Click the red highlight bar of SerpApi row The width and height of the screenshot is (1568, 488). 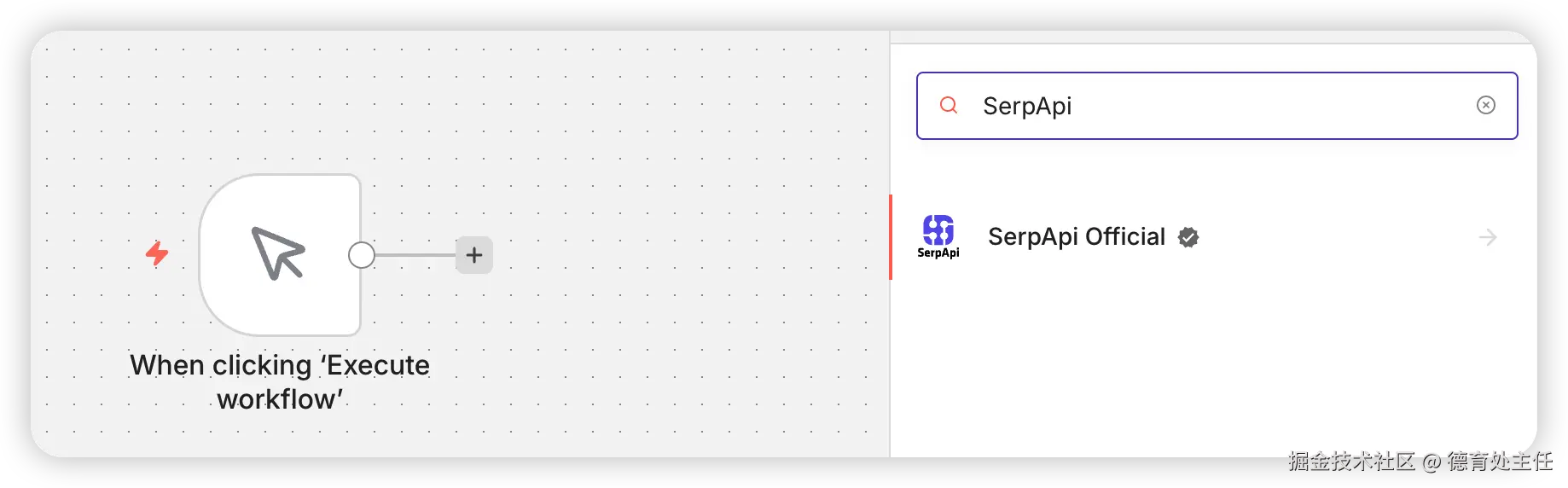pos(891,237)
